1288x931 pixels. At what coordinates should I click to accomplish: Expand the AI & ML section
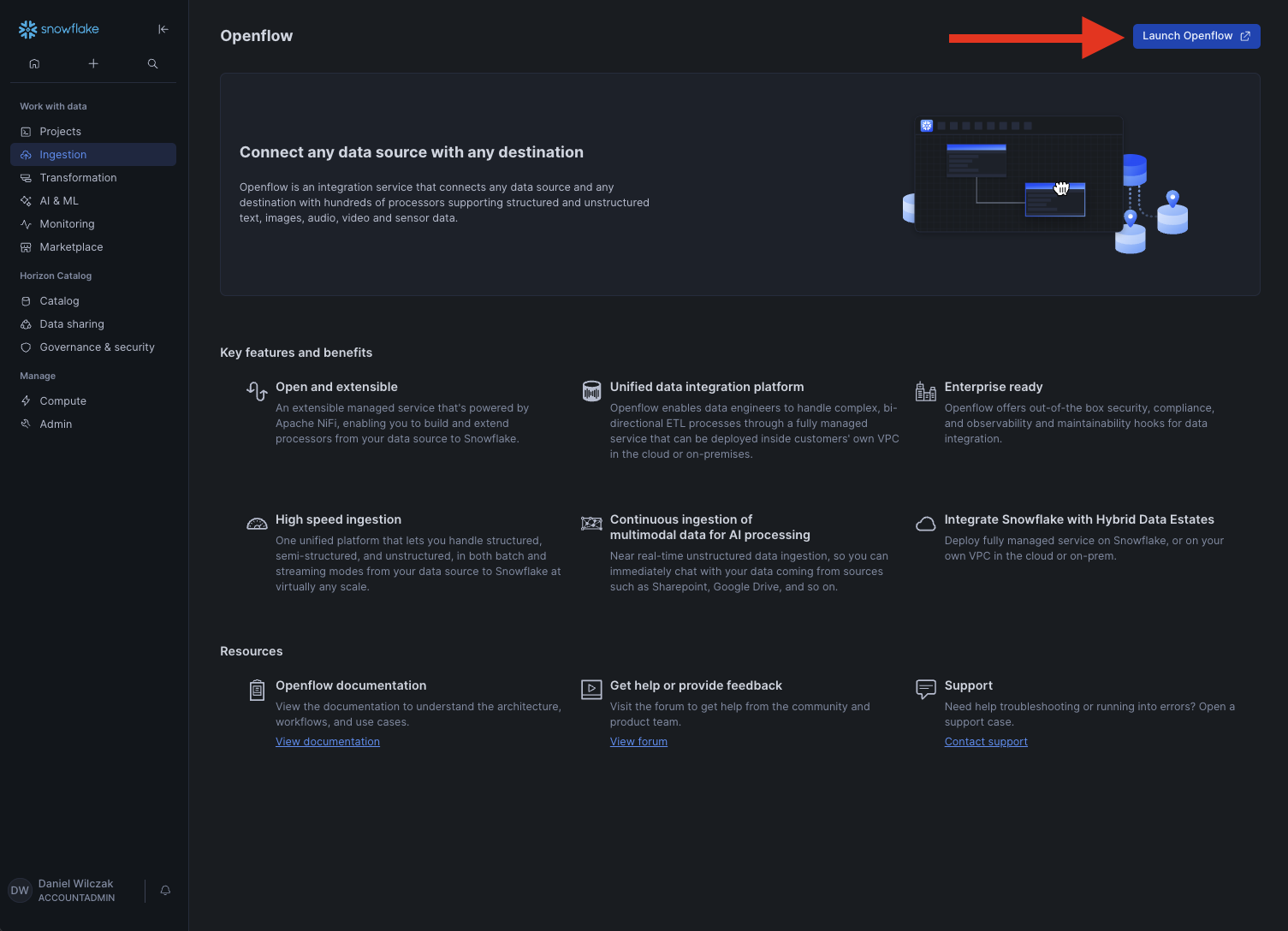point(59,201)
